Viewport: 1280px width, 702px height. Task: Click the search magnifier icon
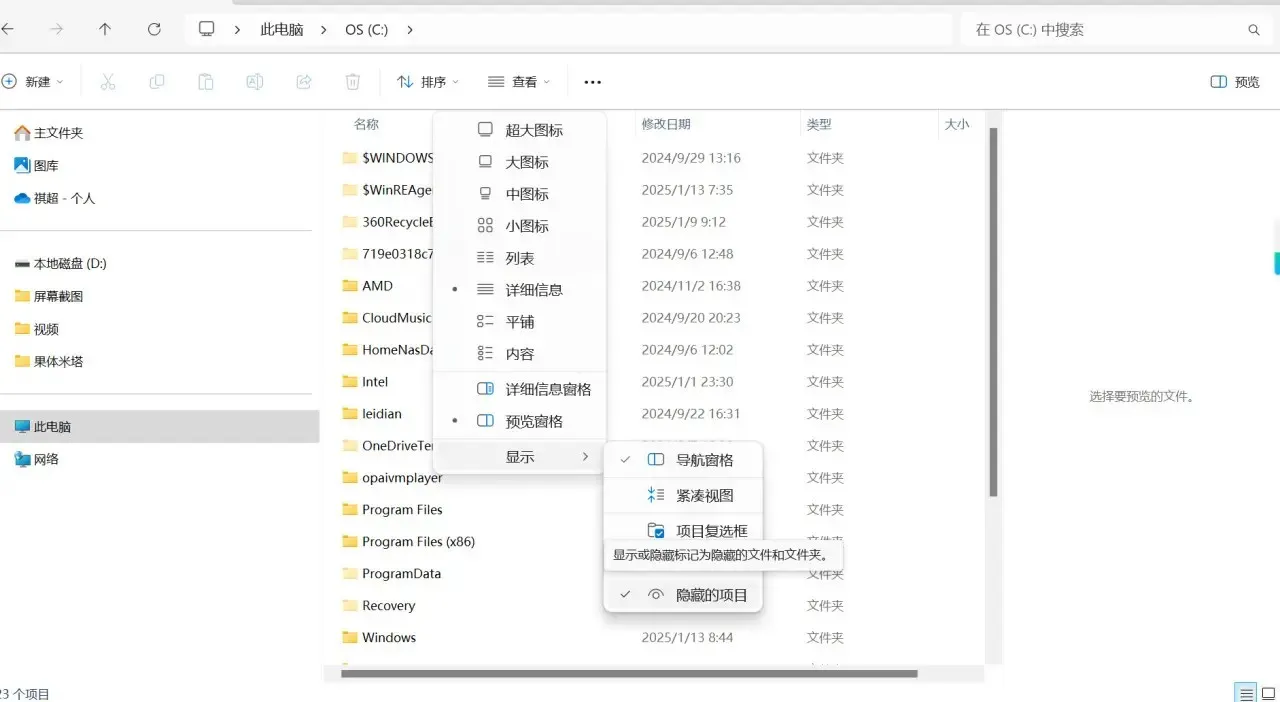(x=1254, y=30)
